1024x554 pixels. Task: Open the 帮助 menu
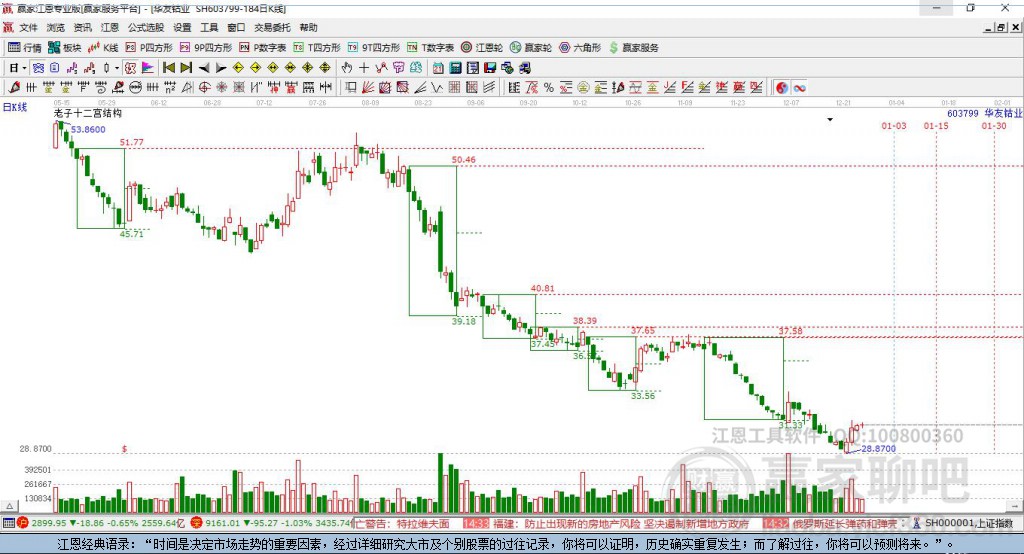[x=308, y=27]
